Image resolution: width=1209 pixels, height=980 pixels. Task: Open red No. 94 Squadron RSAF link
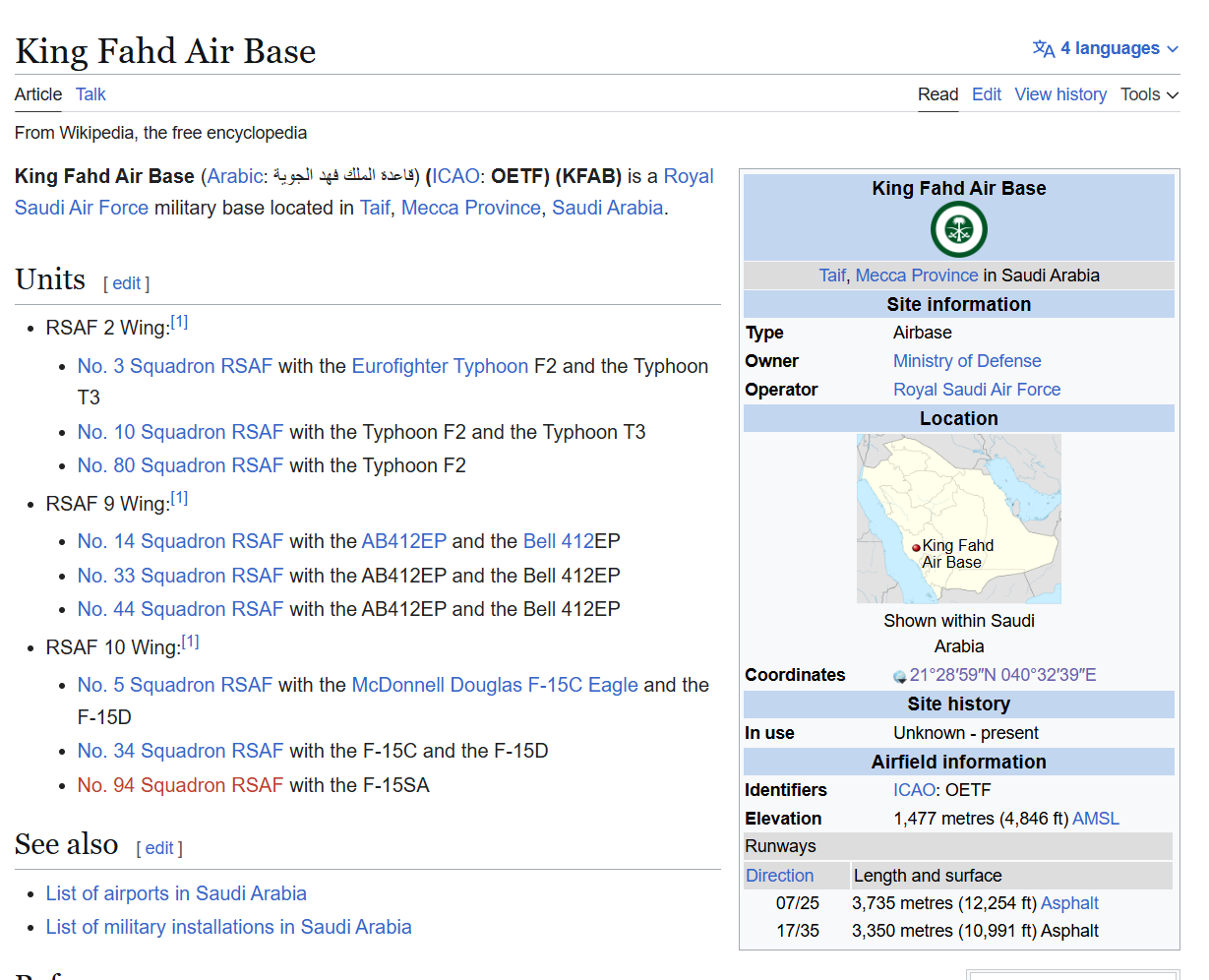click(x=180, y=785)
